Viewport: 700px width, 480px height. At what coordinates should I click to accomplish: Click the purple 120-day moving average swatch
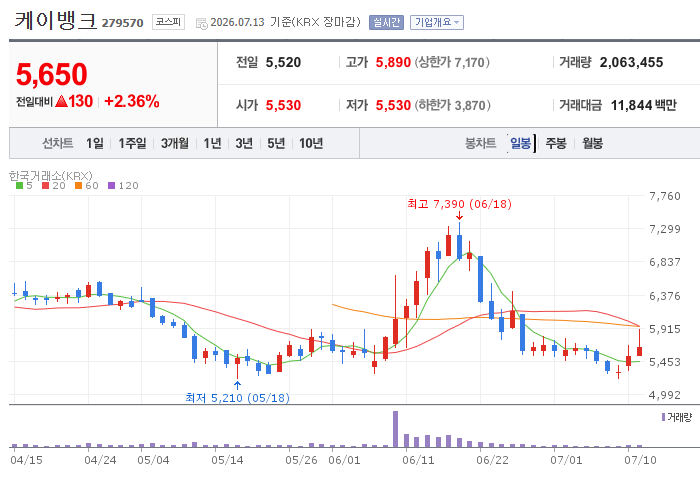[x=112, y=186]
